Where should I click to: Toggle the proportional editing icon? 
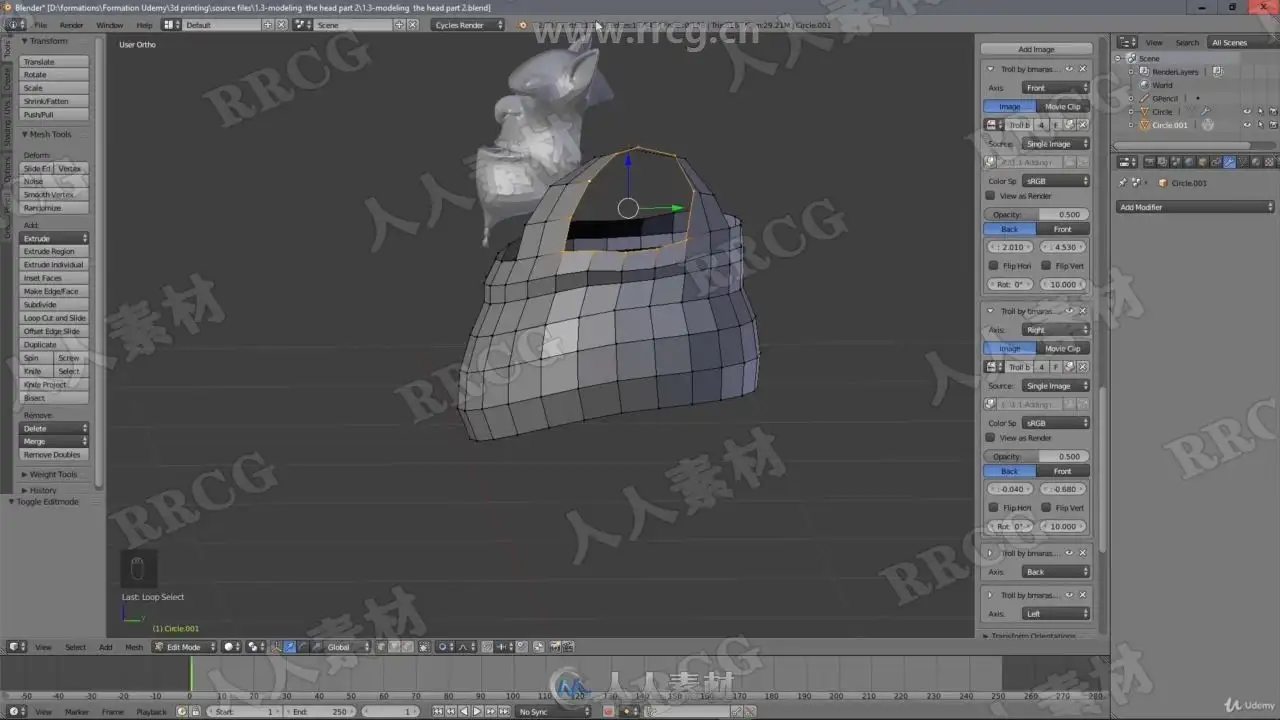coord(445,647)
